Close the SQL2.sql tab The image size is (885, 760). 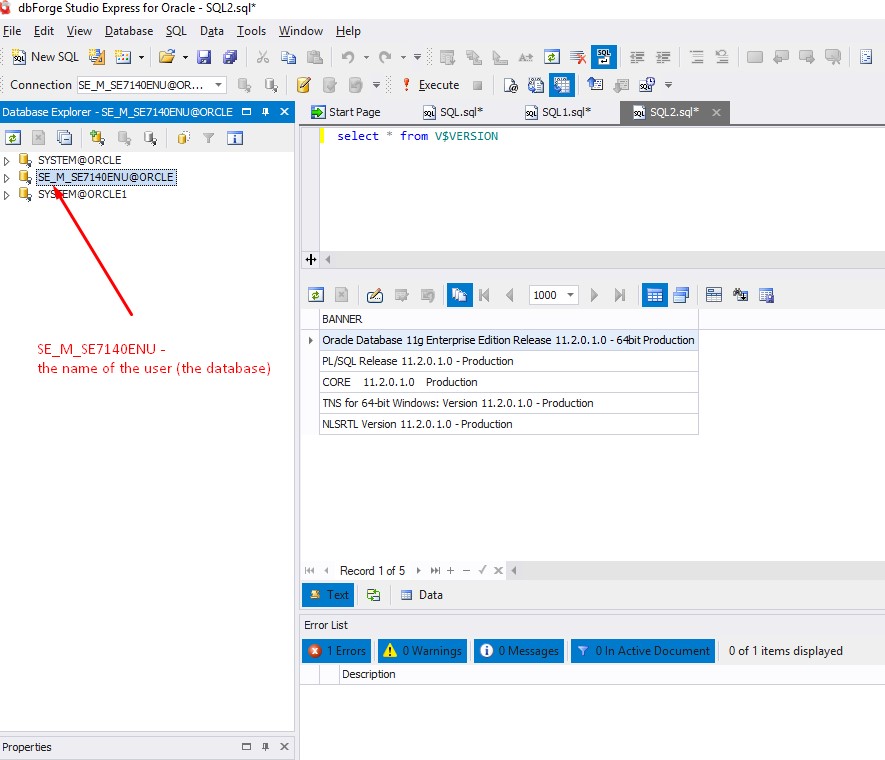pos(716,112)
